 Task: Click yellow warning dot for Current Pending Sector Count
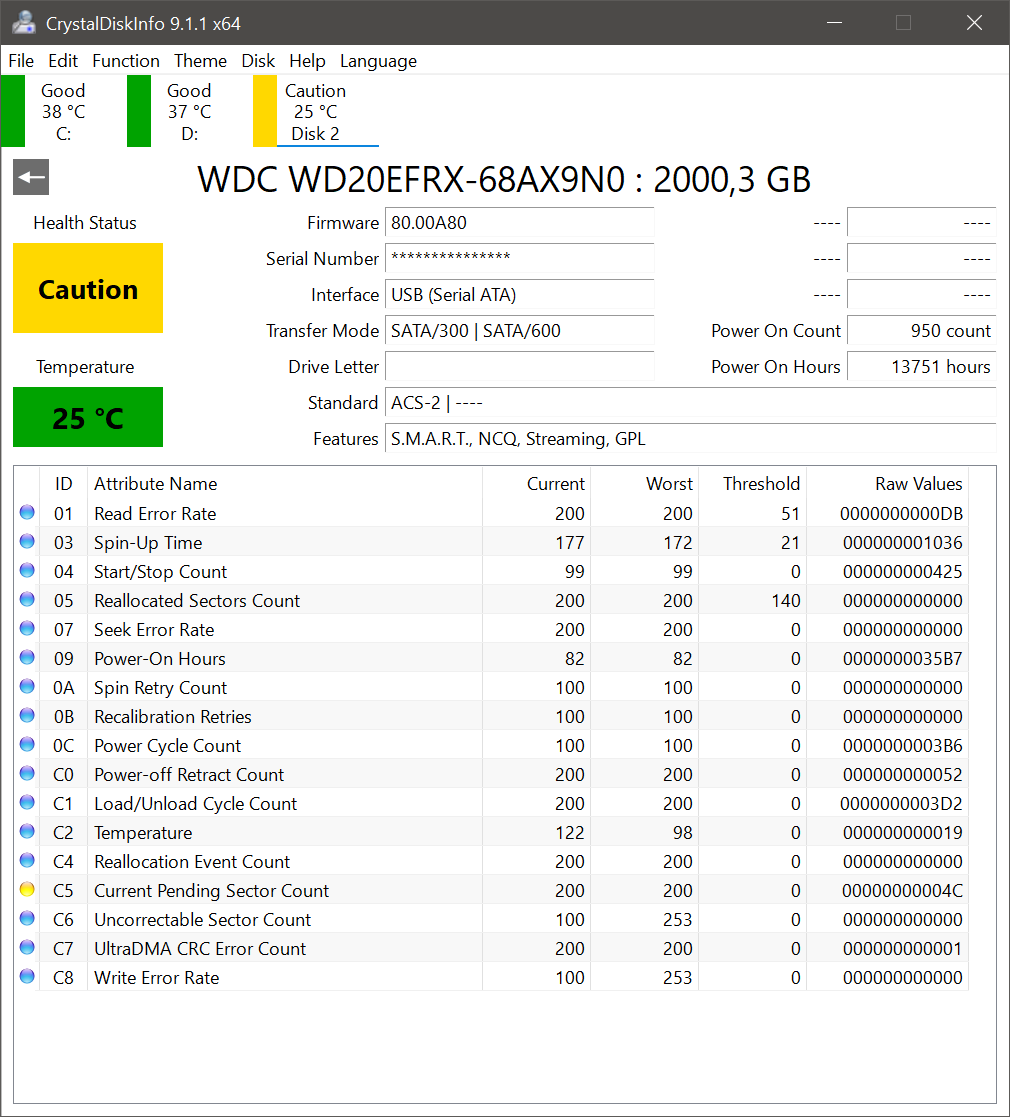pos(27,889)
